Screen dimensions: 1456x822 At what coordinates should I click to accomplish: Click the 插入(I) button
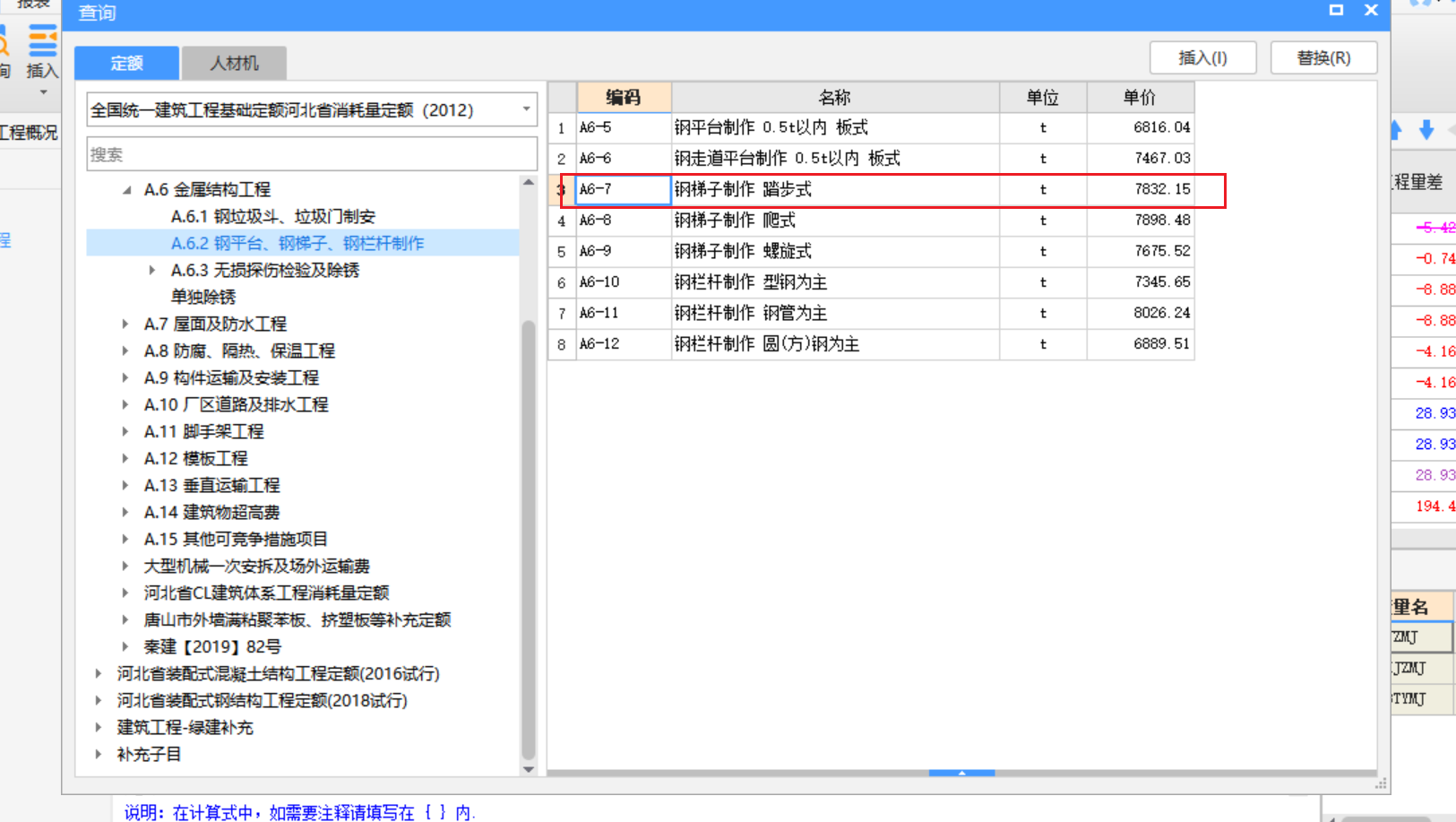[x=1202, y=57]
